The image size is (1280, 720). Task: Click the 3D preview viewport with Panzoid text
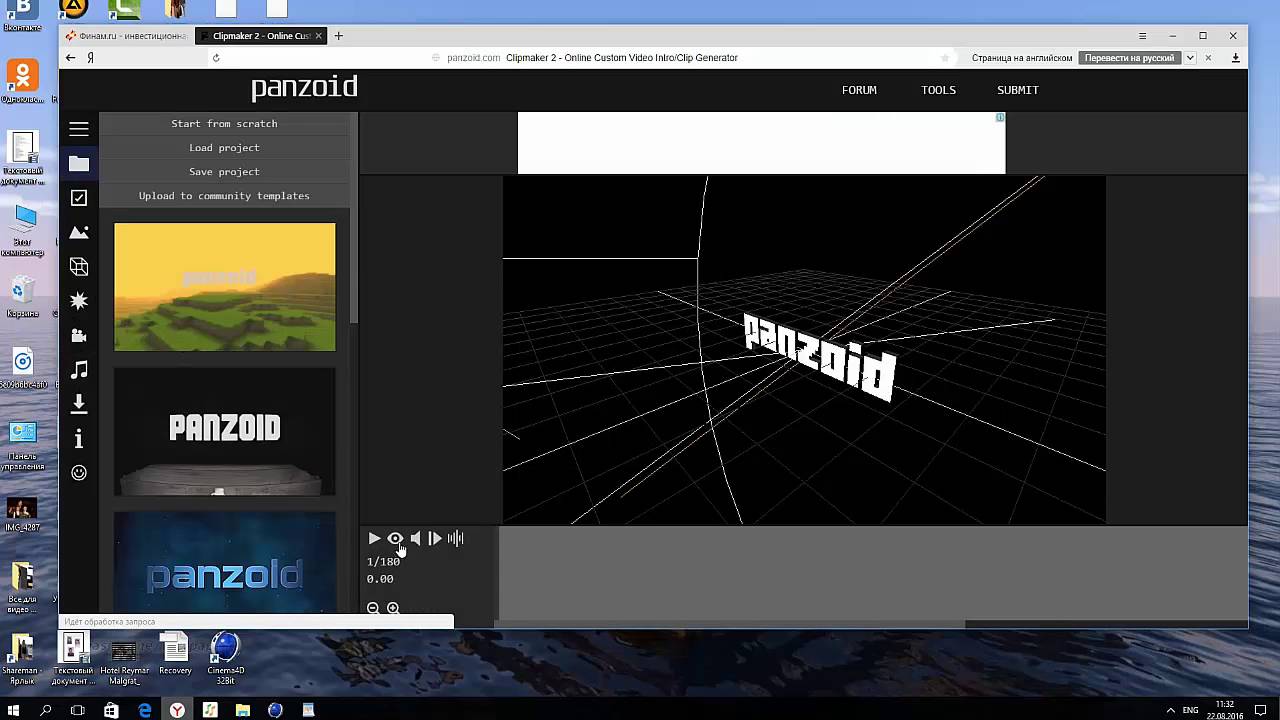point(804,349)
